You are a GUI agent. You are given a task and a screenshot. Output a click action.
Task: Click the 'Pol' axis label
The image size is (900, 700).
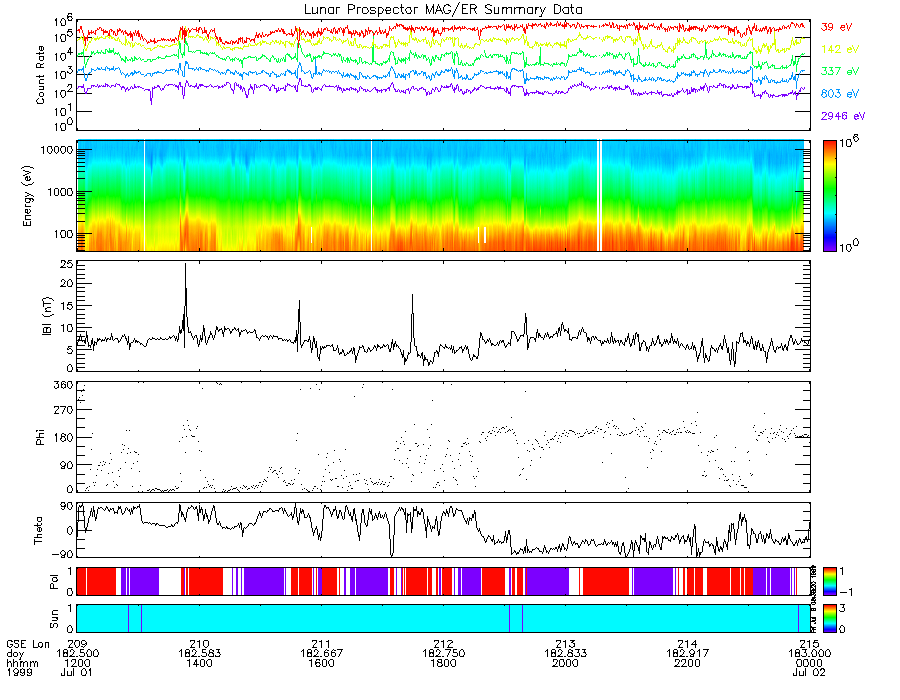(54, 582)
